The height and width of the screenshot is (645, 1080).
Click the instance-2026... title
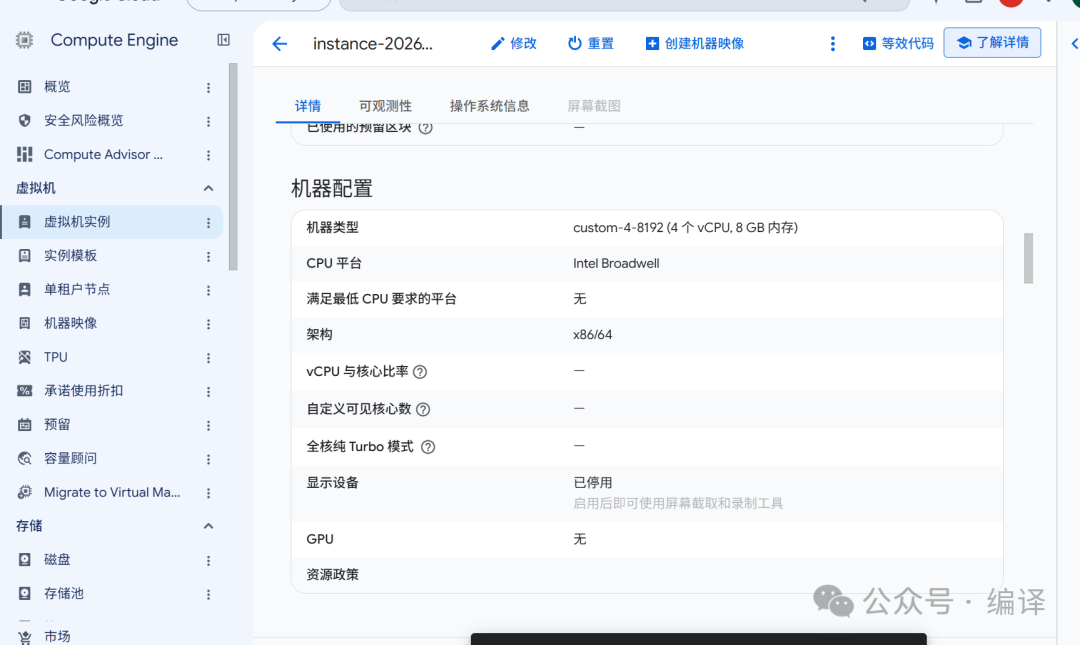373,44
